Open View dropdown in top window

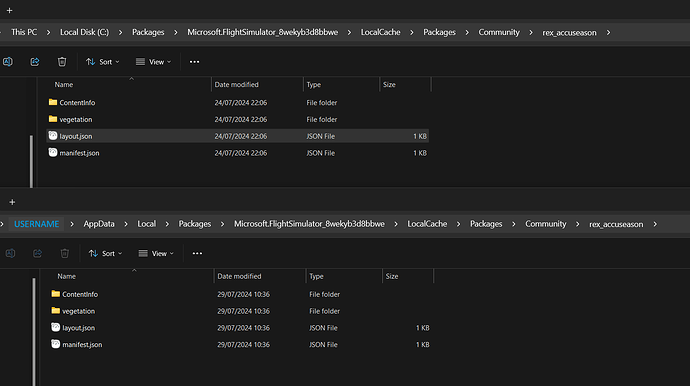pyautogui.click(x=153, y=62)
